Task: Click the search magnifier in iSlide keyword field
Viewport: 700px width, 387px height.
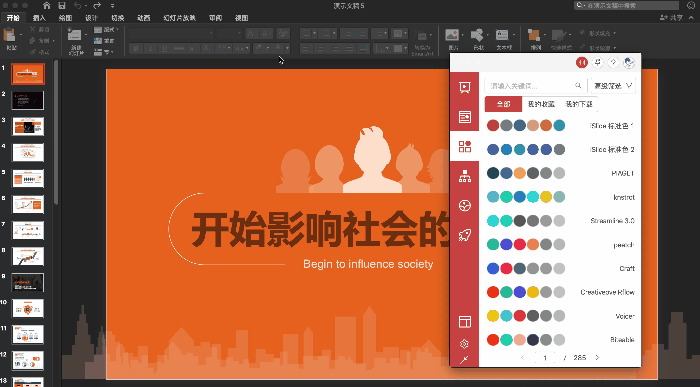Action: pos(578,86)
